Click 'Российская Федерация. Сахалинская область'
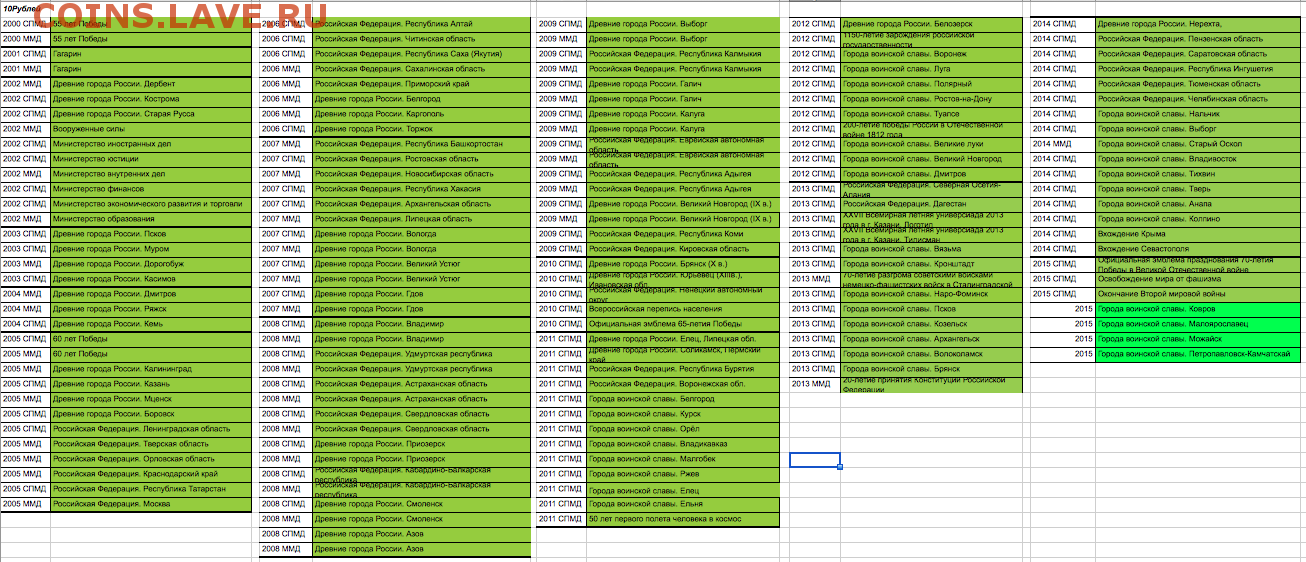This screenshot has width=1306, height=562. [x=421, y=69]
